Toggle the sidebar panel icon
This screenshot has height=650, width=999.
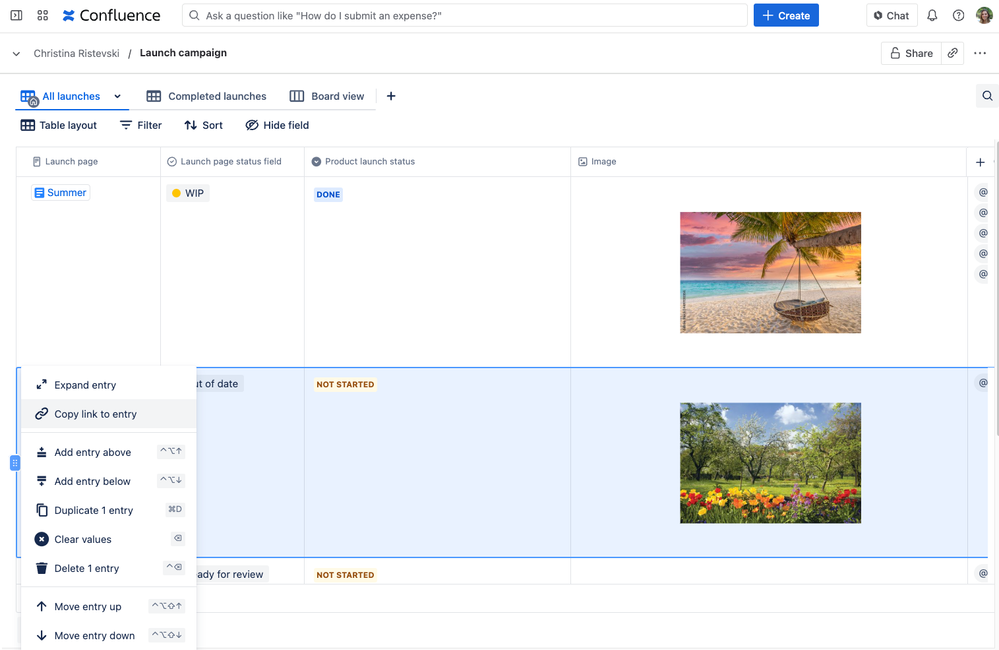17,15
